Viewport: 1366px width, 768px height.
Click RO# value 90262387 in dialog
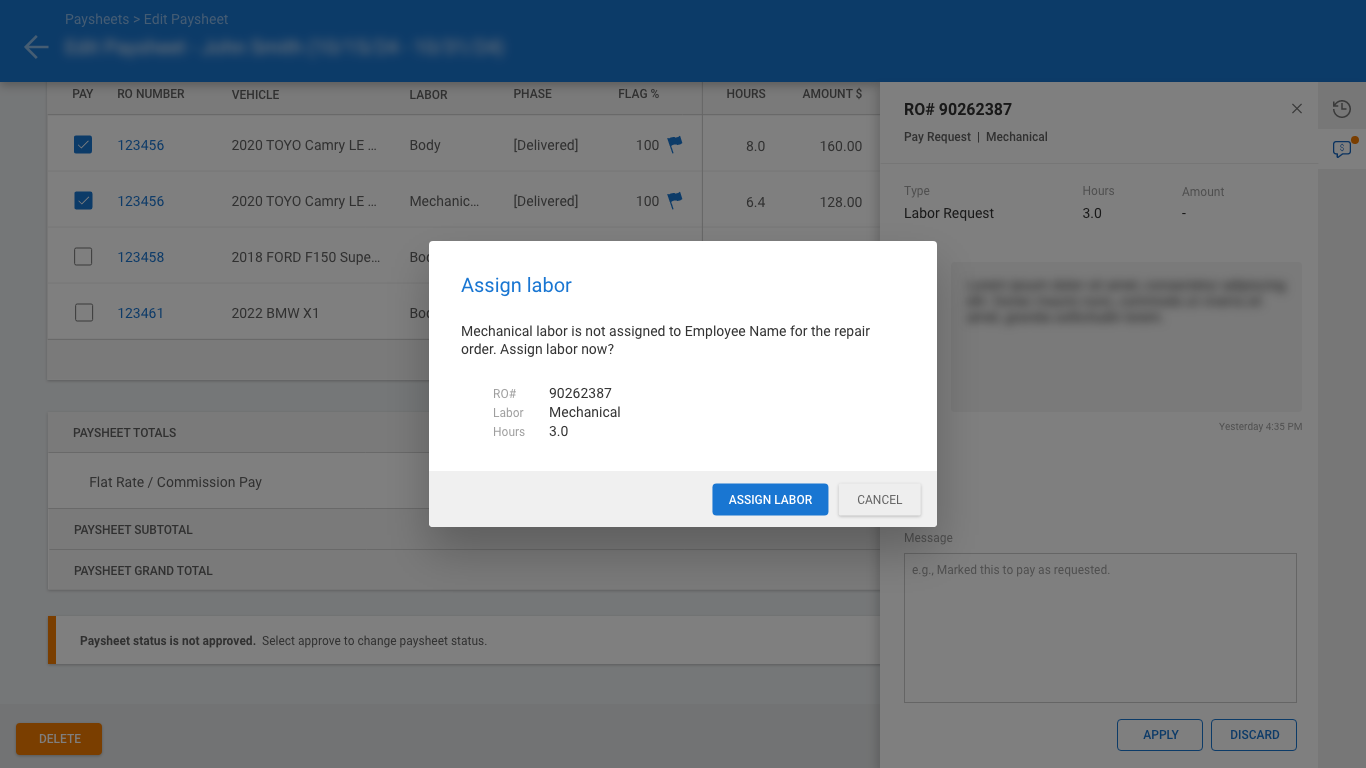point(580,393)
